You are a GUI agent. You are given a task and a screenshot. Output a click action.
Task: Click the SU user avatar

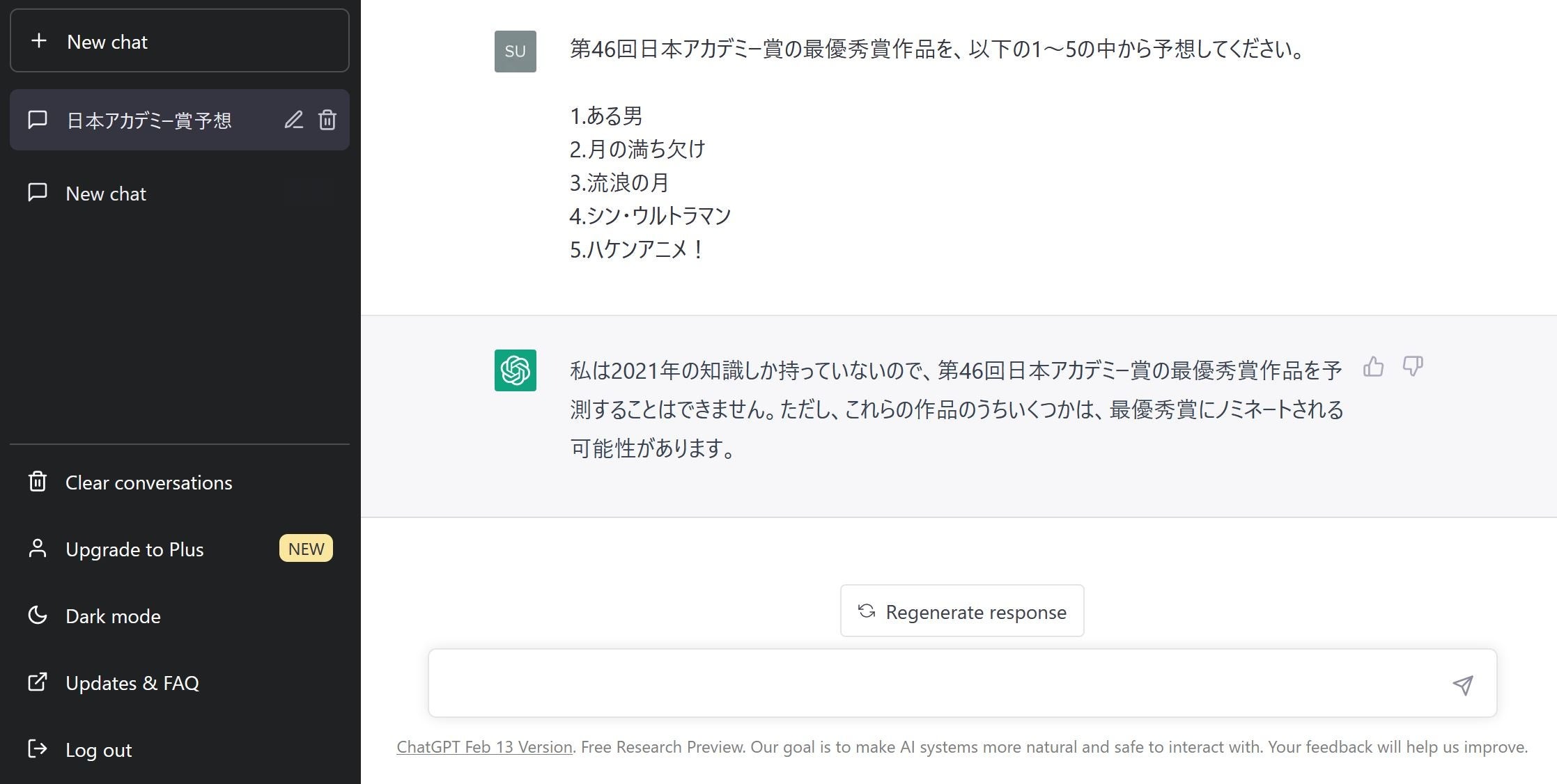tap(515, 52)
